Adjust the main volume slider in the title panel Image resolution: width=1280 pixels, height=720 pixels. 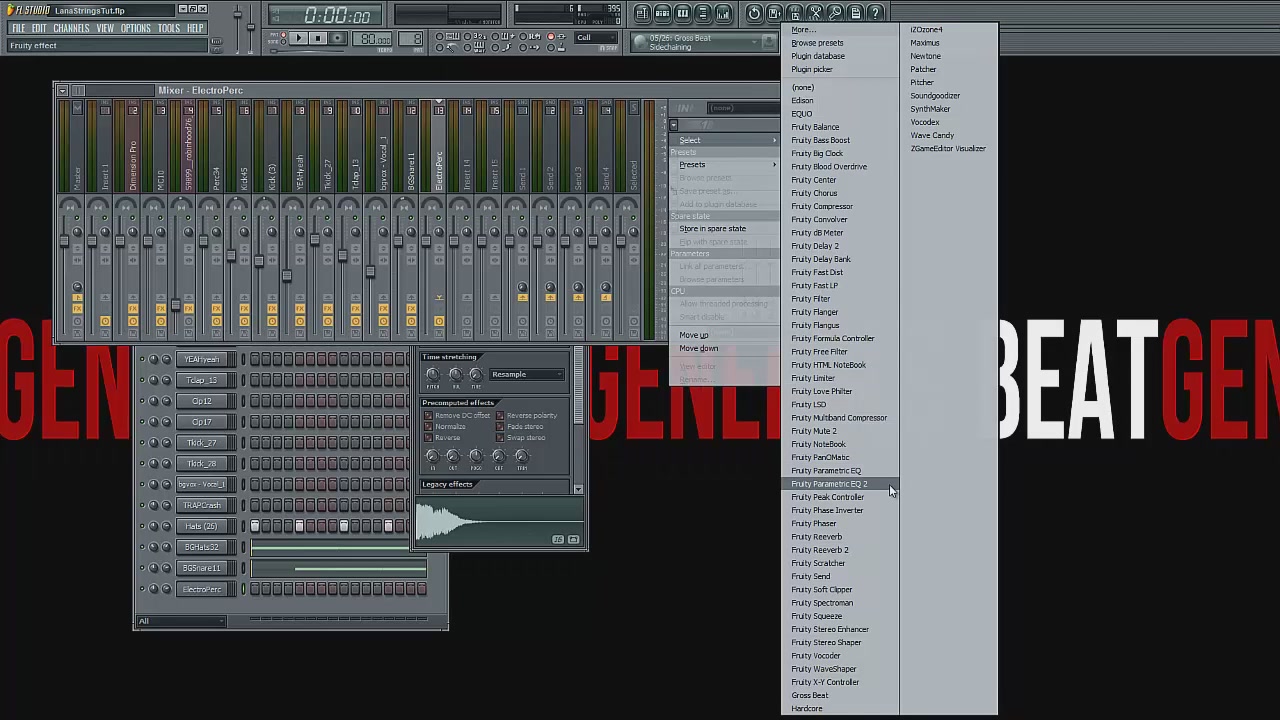tap(237, 16)
